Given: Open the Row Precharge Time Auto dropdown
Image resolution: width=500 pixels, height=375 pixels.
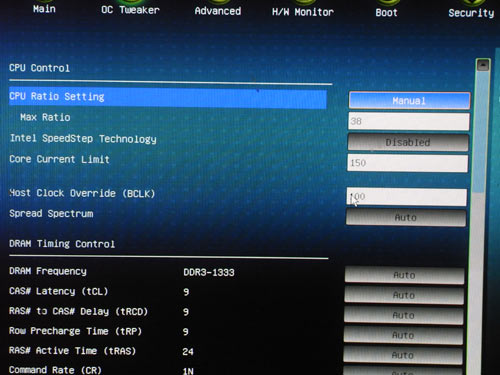Looking at the screenshot, I should 403,335.
